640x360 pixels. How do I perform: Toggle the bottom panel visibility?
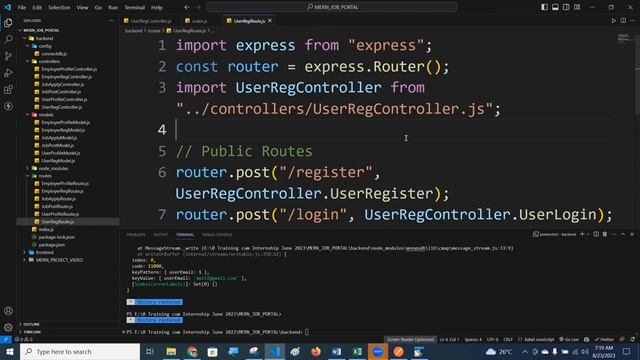(555, 7)
